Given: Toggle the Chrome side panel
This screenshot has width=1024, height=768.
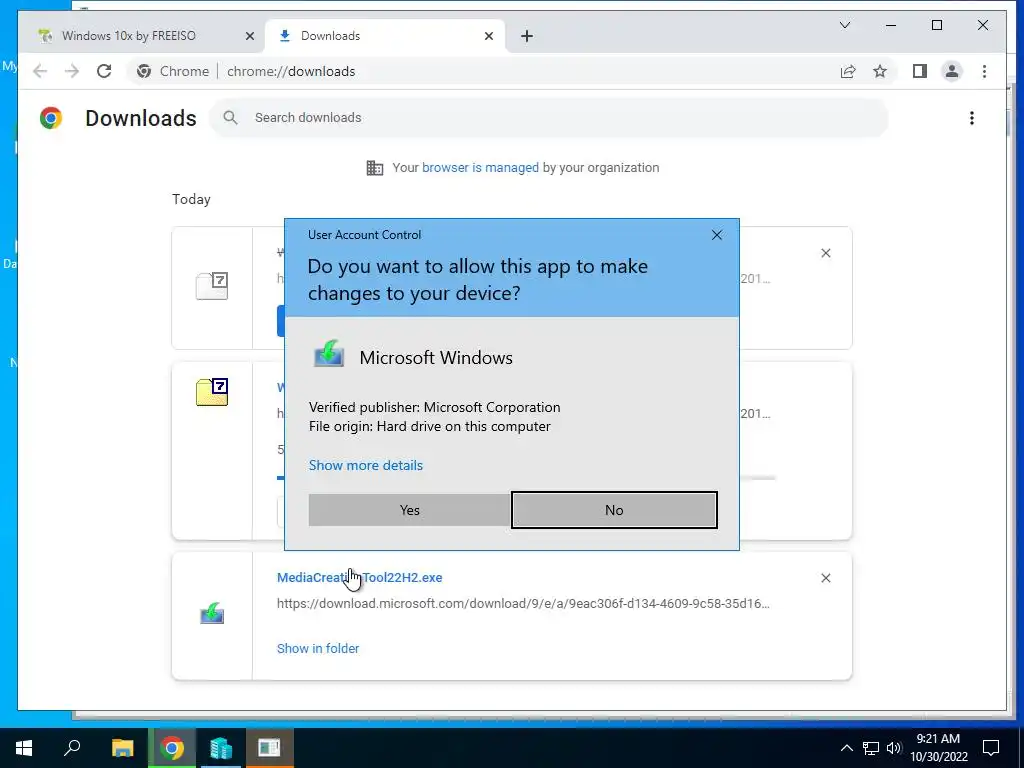Looking at the screenshot, I should [920, 71].
